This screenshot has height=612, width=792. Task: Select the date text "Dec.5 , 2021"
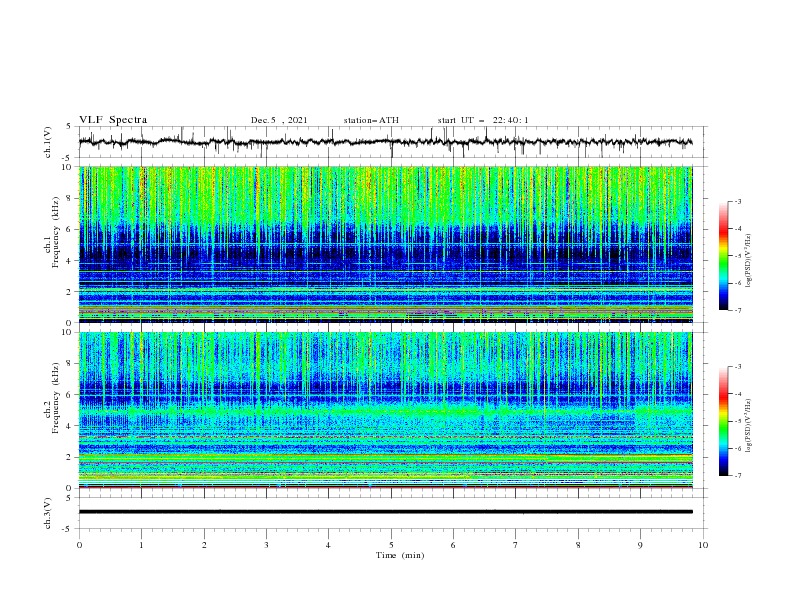point(279,120)
